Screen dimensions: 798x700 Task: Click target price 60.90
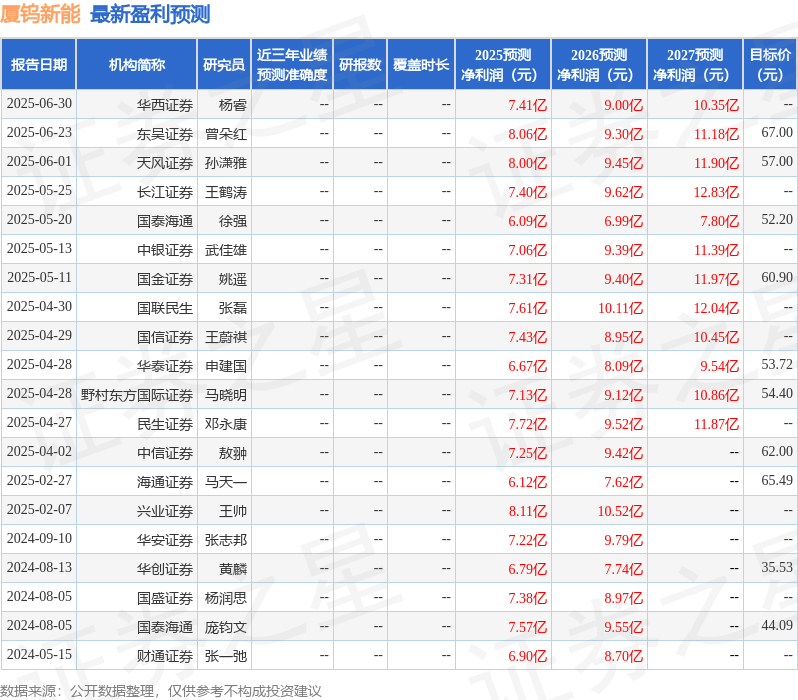(777, 278)
